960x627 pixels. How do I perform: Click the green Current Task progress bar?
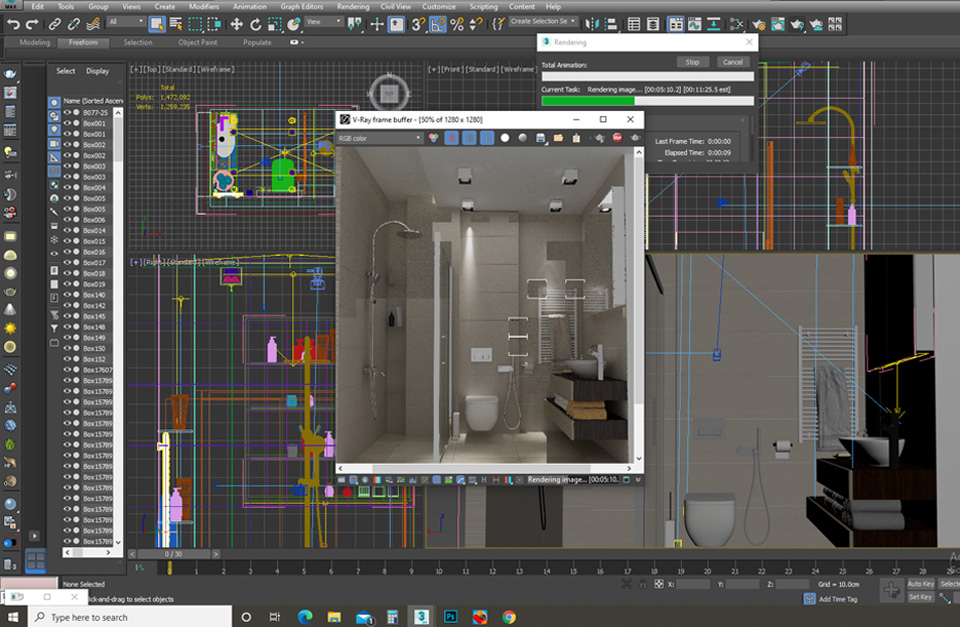588,100
